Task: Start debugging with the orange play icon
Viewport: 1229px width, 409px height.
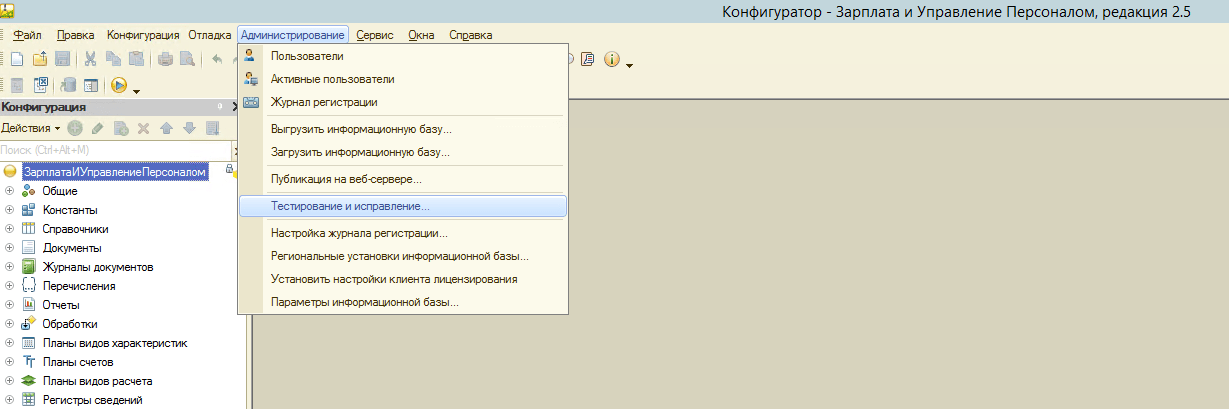Action: click(x=119, y=86)
